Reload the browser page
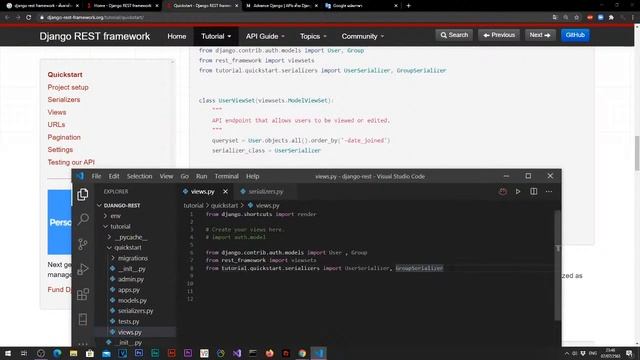The height and width of the screenshot is (360, 640). (29, 18)
